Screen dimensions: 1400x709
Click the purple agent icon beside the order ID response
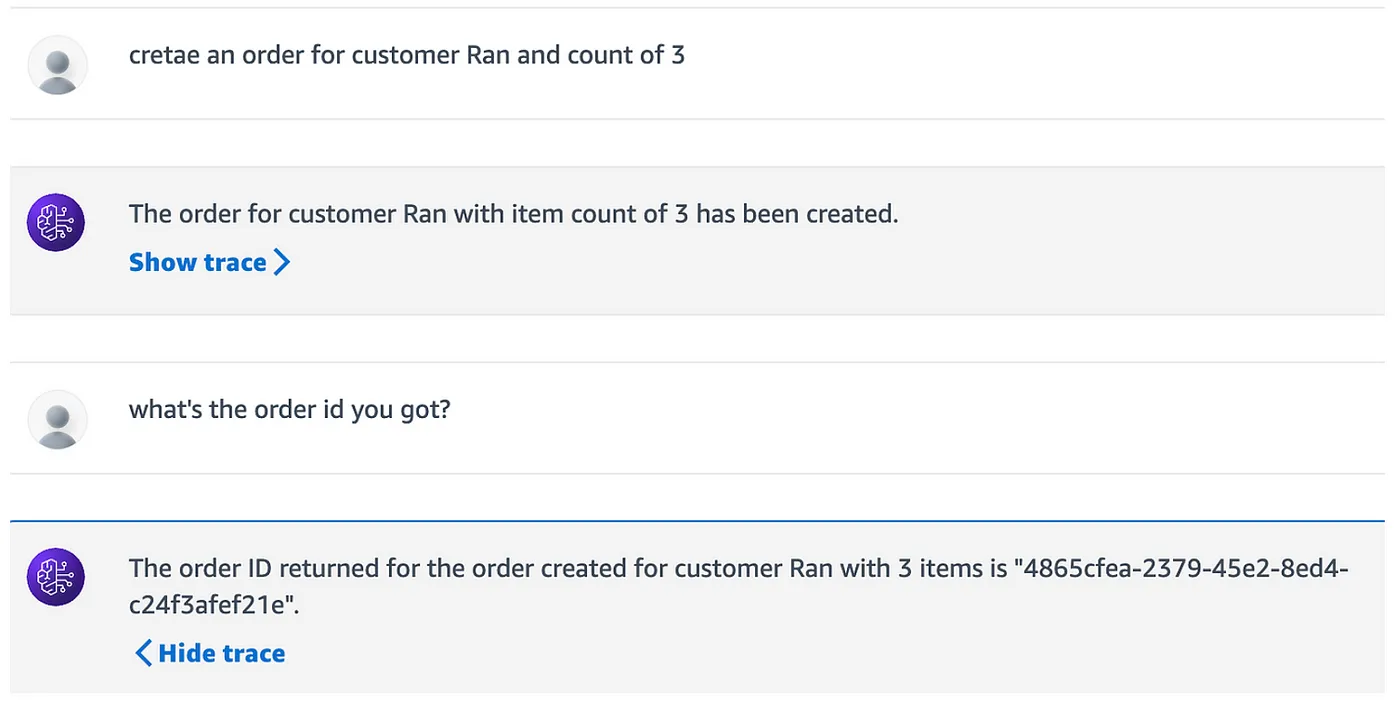[55, 577]
